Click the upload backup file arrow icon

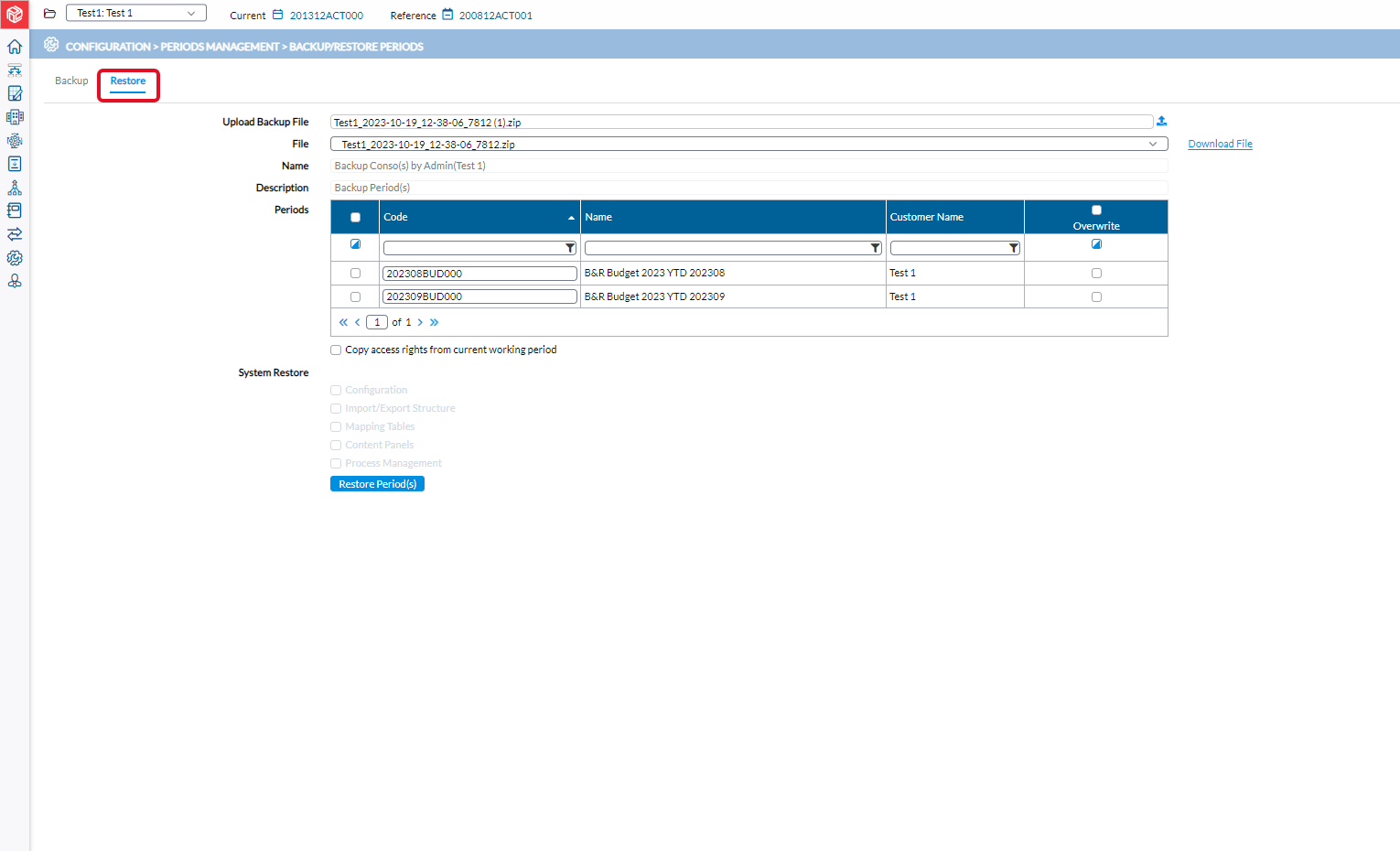coord(1162,121)
